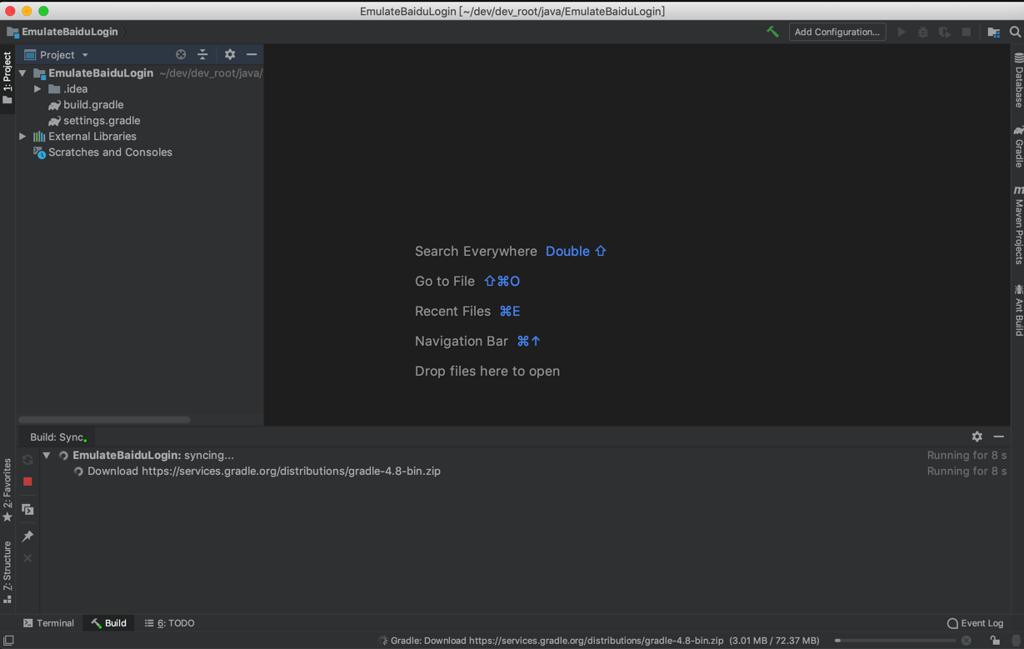
Task: Select Scratches and Consoles
Action: [103, 152]
